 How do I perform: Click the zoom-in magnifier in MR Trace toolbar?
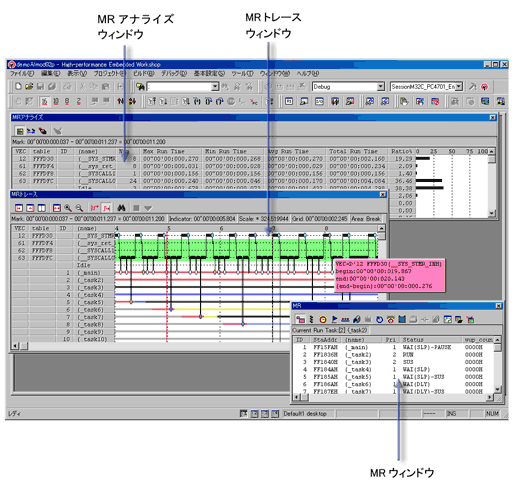pyautogui.click(x=68, y=208)
